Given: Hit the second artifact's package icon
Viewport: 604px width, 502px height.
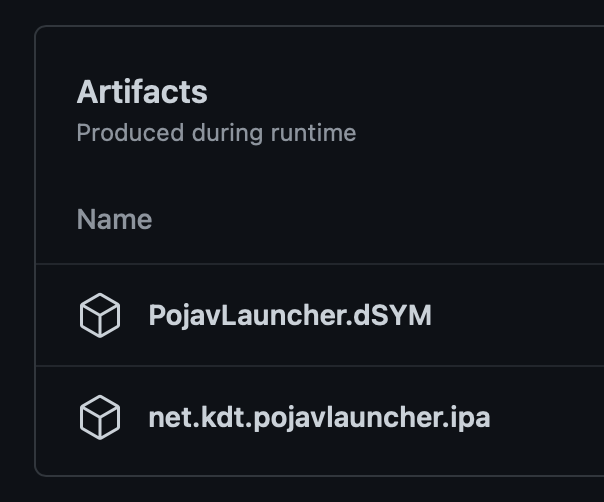Looking at the screenshot, I should coord(100,417).
